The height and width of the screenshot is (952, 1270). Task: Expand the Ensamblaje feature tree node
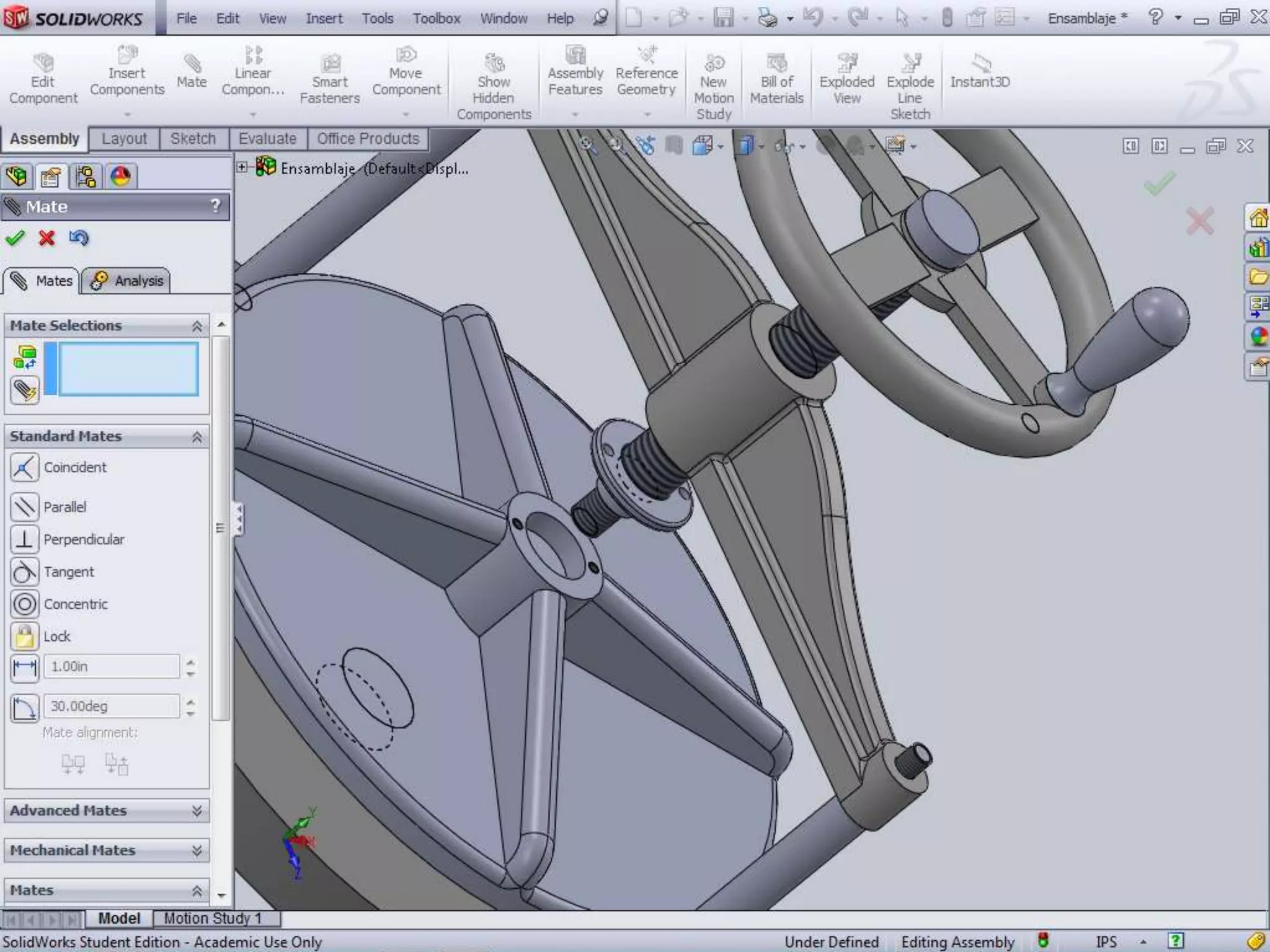[x=242, y=167]
